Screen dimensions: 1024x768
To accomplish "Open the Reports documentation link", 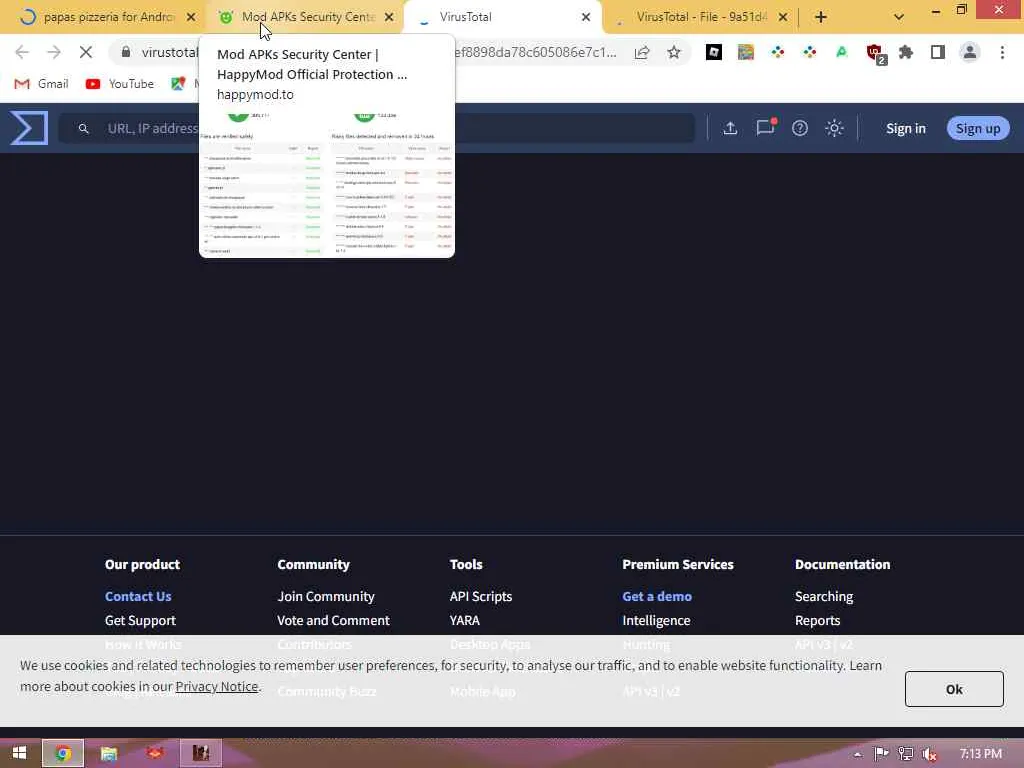I will [x=817, y=620].
